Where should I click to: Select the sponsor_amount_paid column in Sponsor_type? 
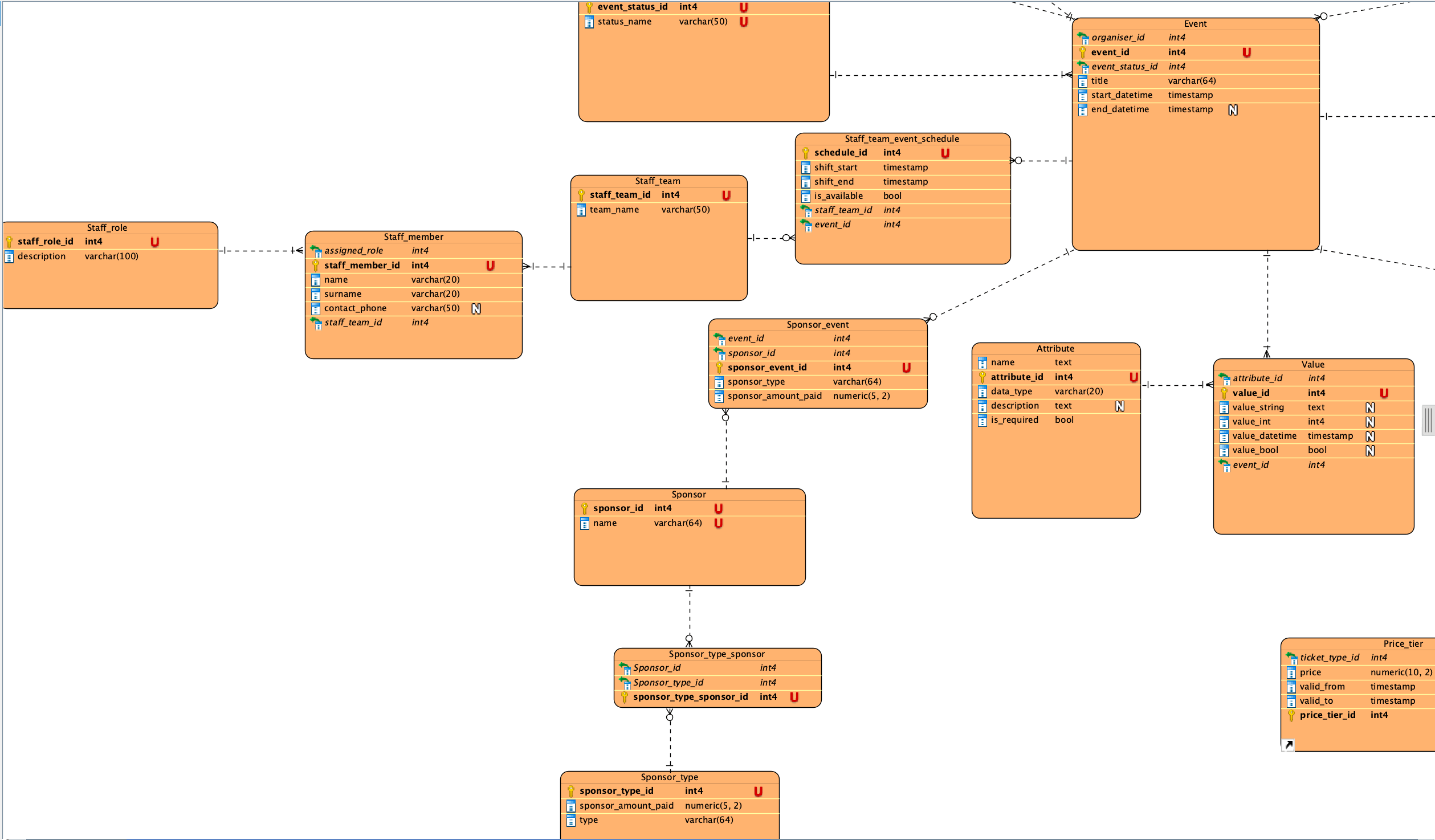pos(670,806)
